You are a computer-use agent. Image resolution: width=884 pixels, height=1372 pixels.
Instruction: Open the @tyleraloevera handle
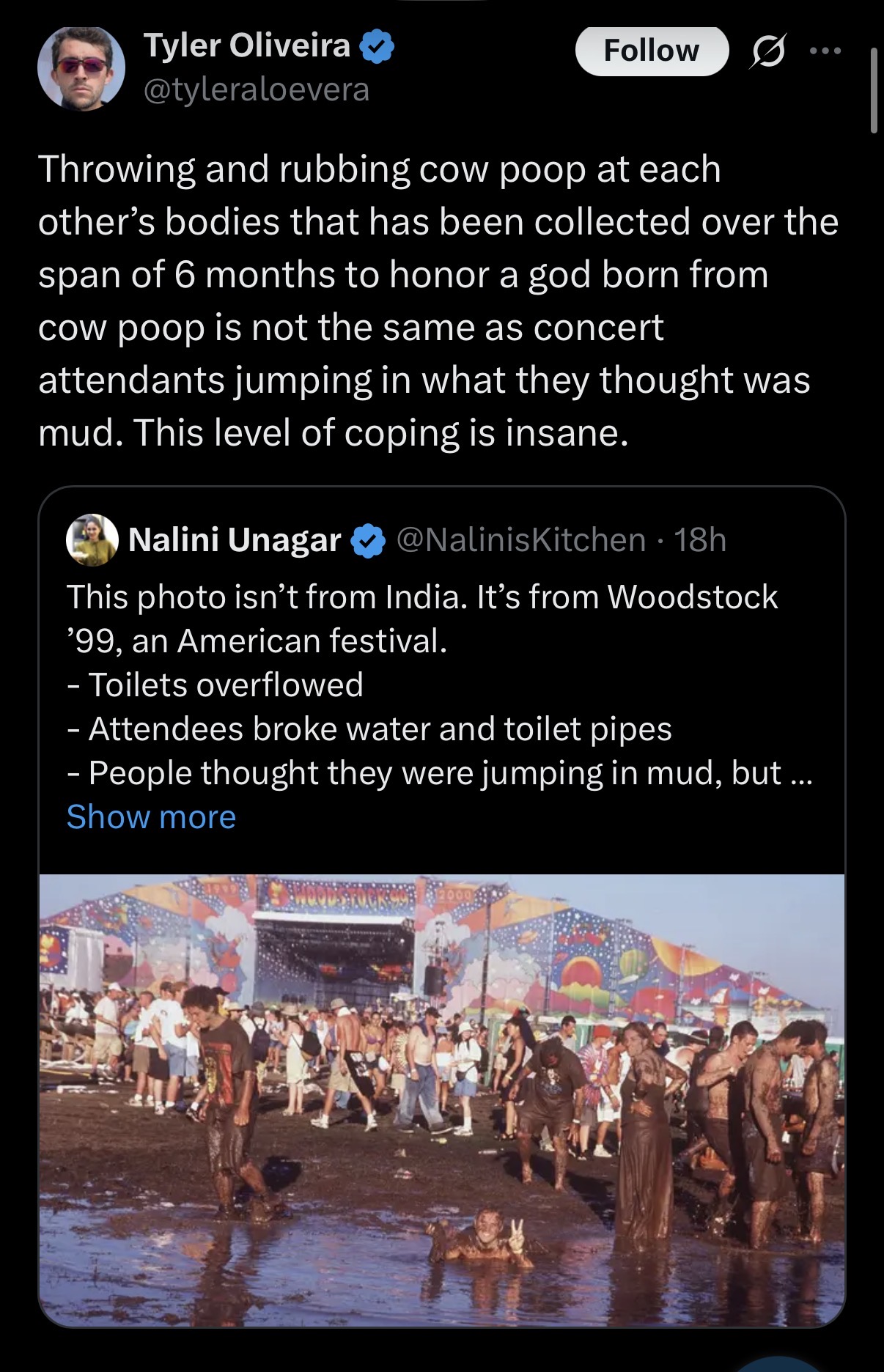point(257,90)
